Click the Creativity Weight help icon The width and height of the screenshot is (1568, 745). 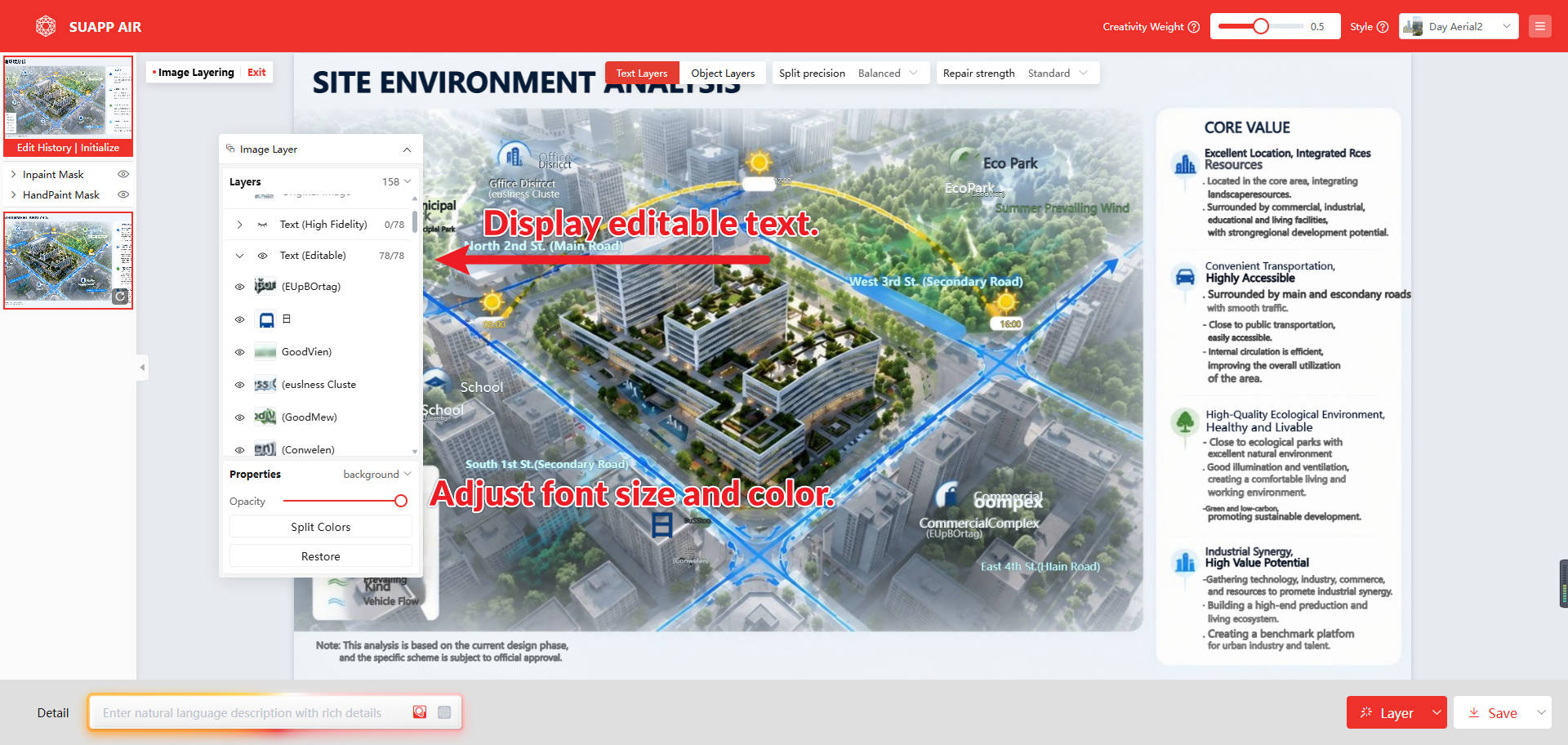[x=1194, y=27]
